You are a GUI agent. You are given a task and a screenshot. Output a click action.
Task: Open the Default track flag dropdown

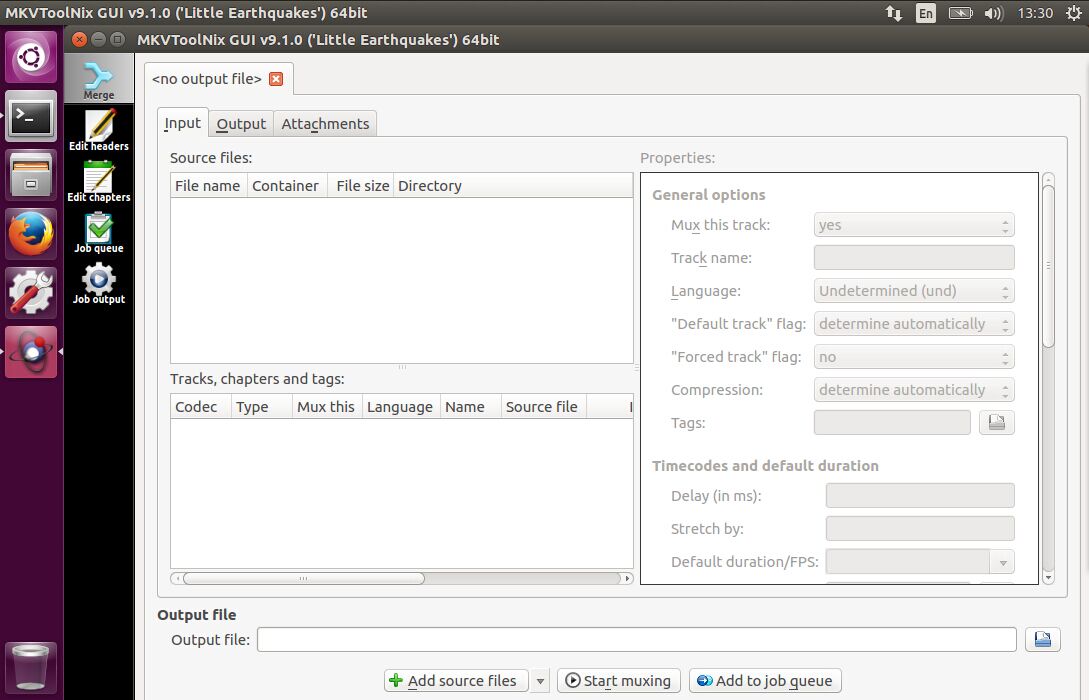[x=914, y=324]
